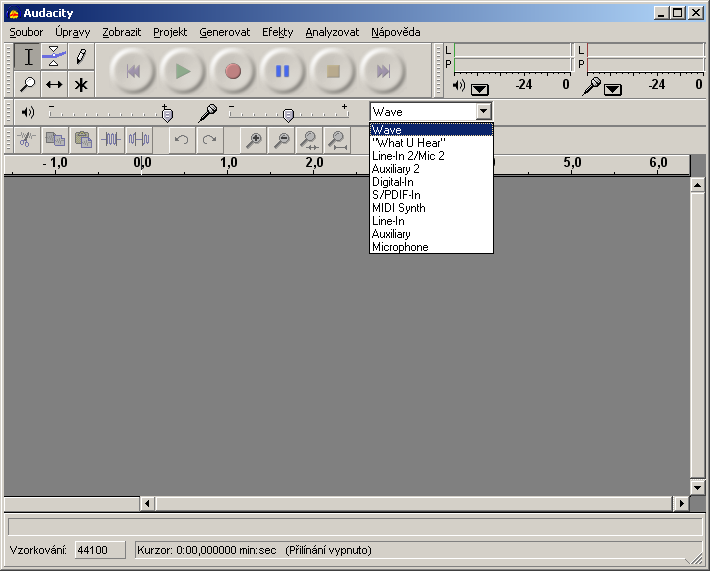The width and height of the screenshot is (710, 571).
Task: Click the Zoom In magnifier icon
Action: point(254,140)
